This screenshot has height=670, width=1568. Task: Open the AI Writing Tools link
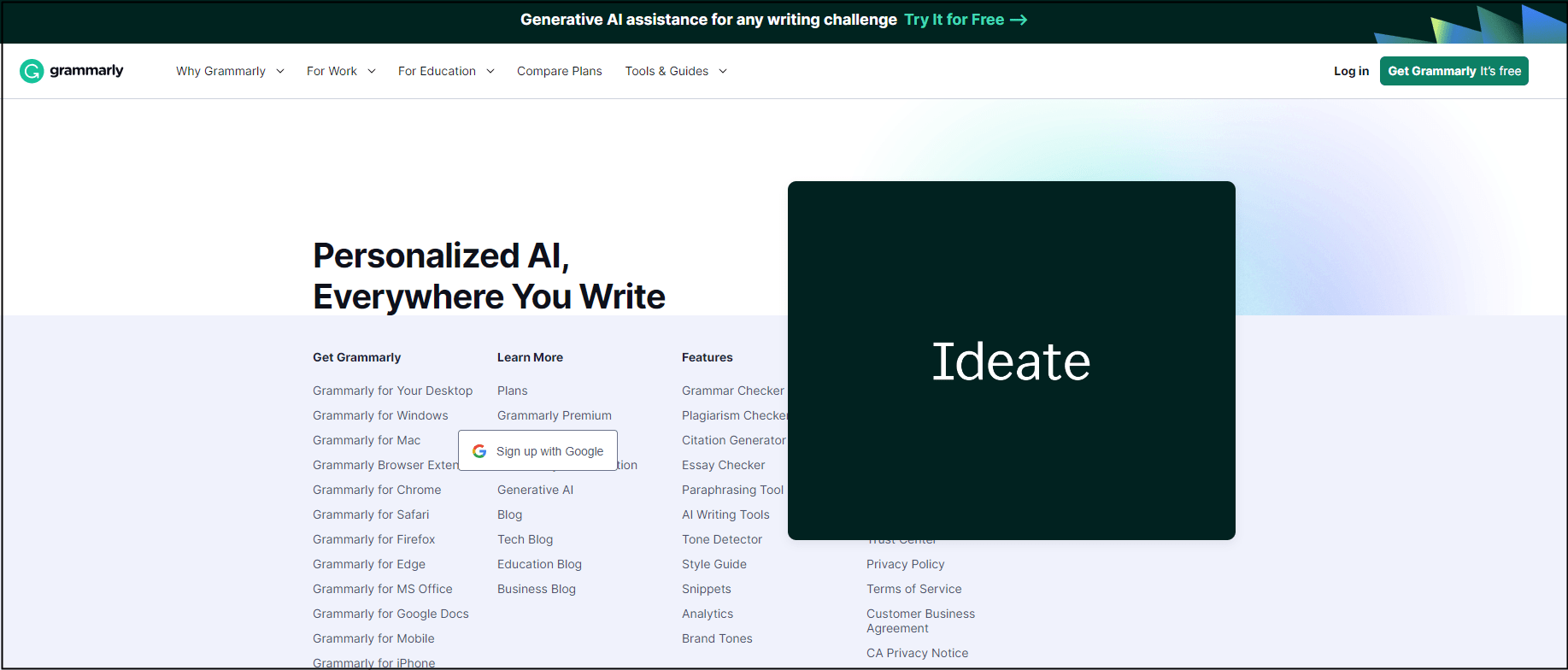(x=725, y=514)
